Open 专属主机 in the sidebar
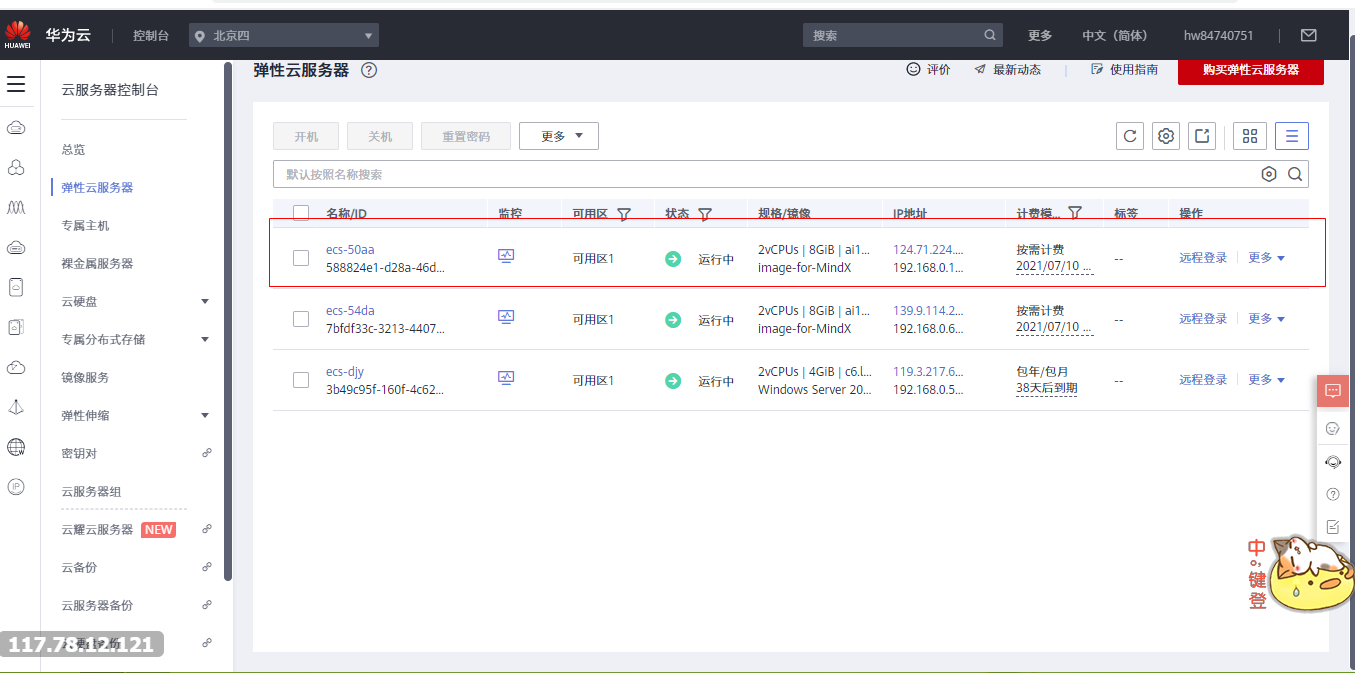The height and width of the screenshot is (673, 1355). pyautogui.click(x=85, y=225)
